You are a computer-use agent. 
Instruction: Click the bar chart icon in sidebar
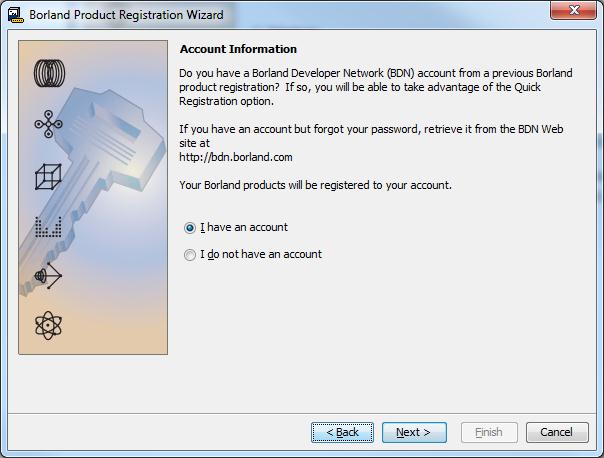[48, 227]
